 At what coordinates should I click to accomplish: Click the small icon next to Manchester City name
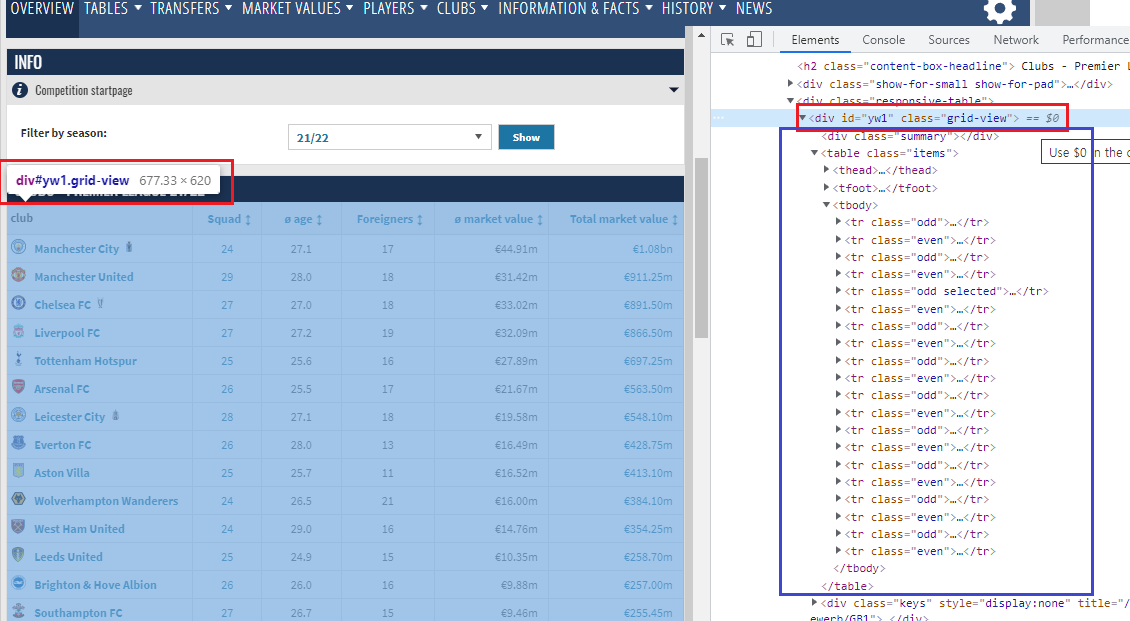click(x=129, y=247)
